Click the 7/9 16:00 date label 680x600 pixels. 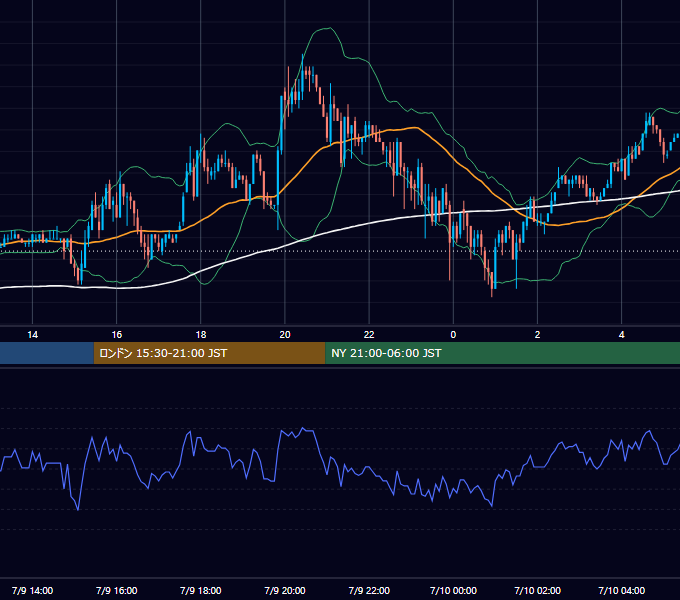point(117,590)
